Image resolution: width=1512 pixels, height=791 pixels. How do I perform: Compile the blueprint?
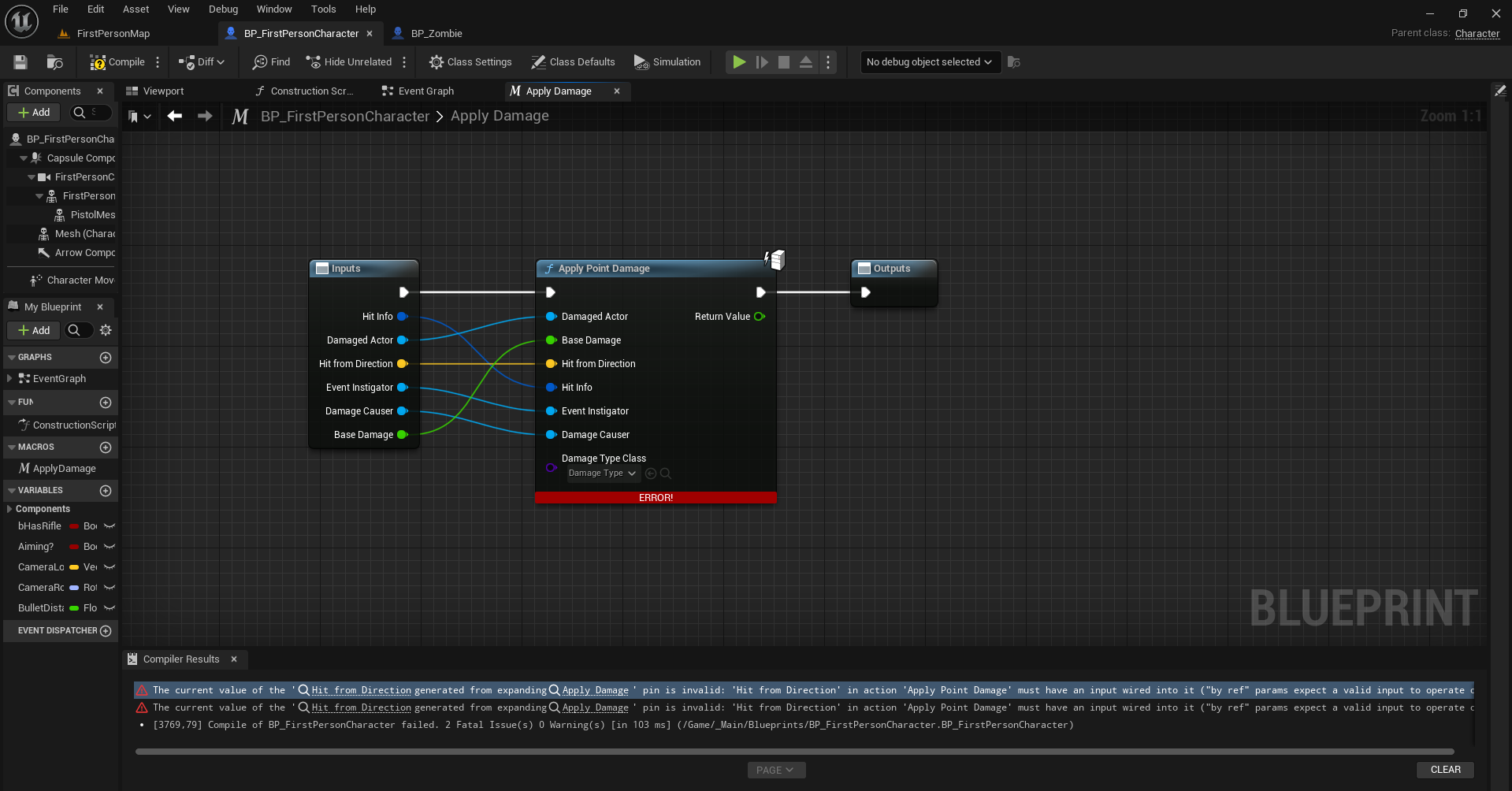[x=117, y=62]
